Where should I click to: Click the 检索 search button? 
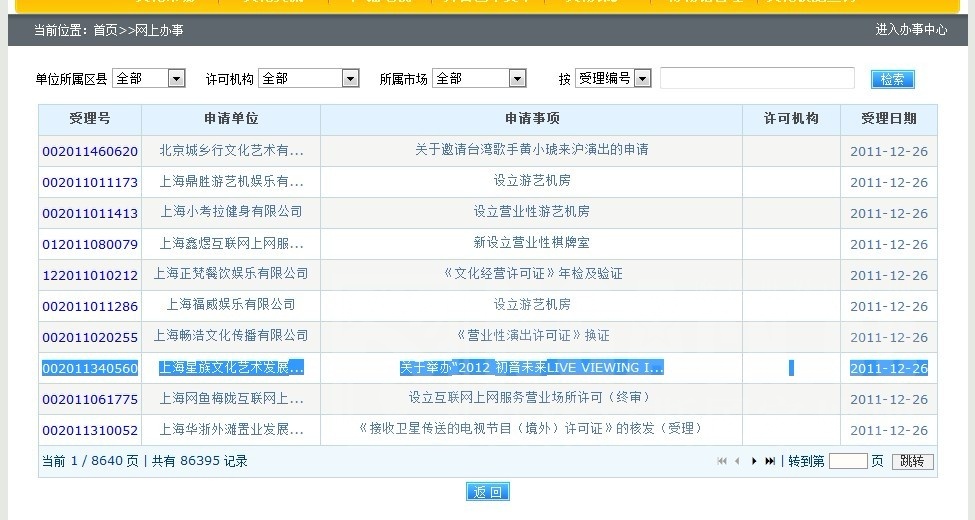click(x=892, y=79)
